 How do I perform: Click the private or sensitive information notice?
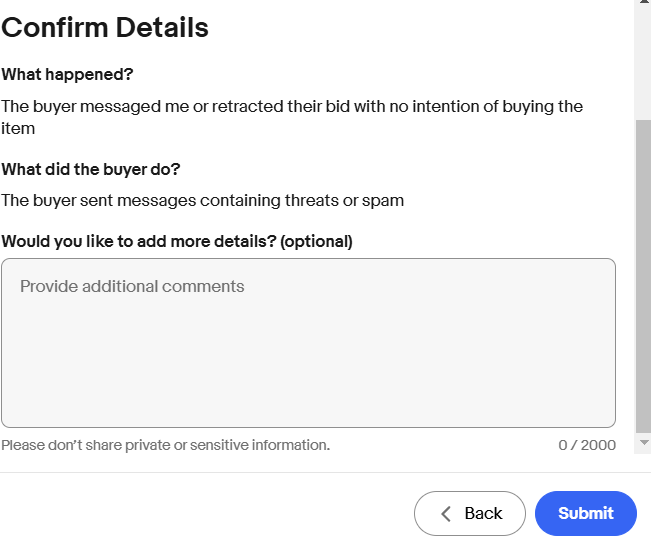165,445
